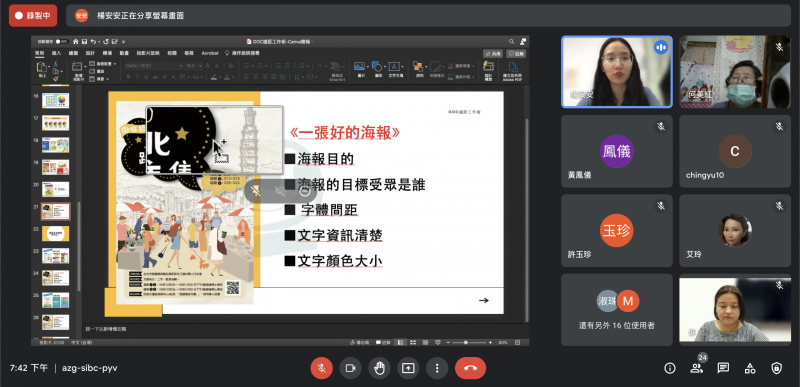800x387 pixels.
Task: Switch to the 設計 ribbon tab
Action: coord(90,53)
